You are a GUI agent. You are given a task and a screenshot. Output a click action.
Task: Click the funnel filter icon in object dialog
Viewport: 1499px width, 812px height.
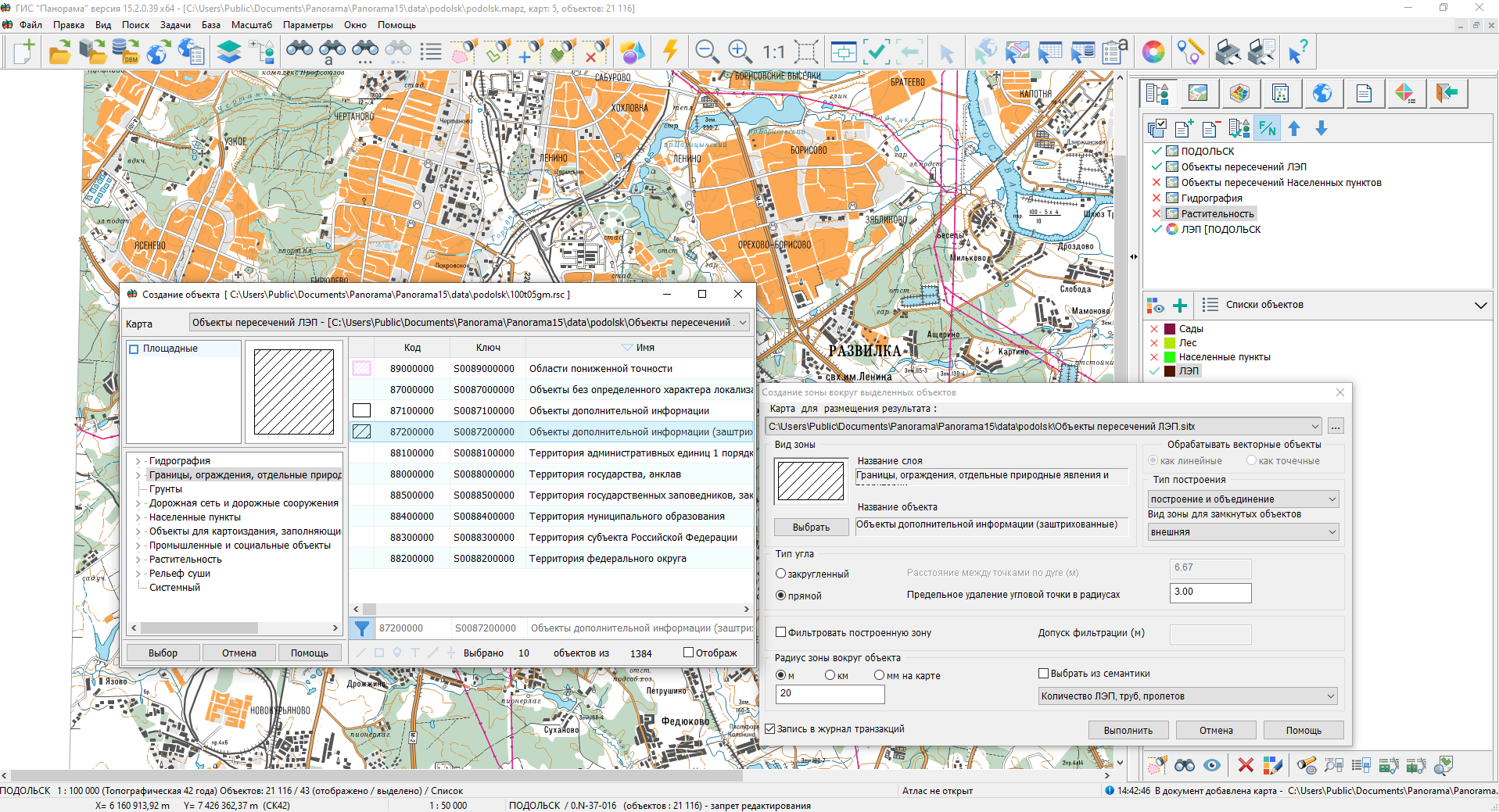click(362, 628)
